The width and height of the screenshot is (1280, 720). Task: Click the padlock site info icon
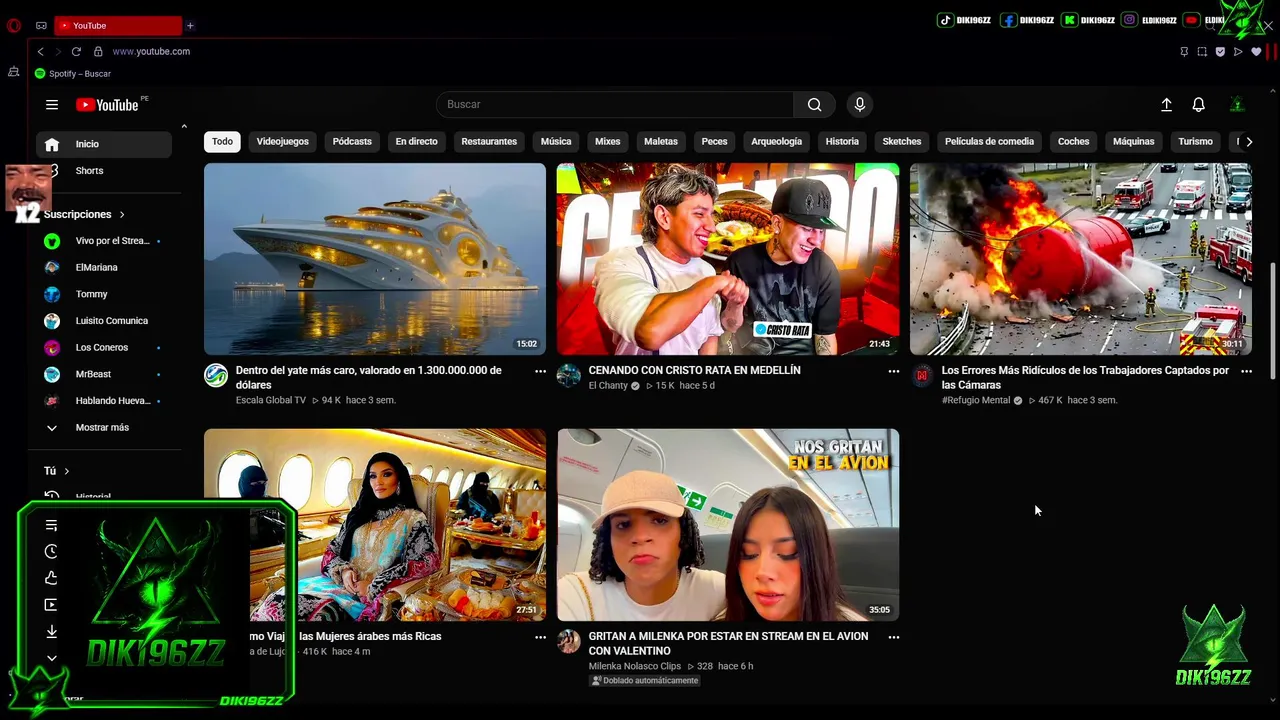point(98,51)
